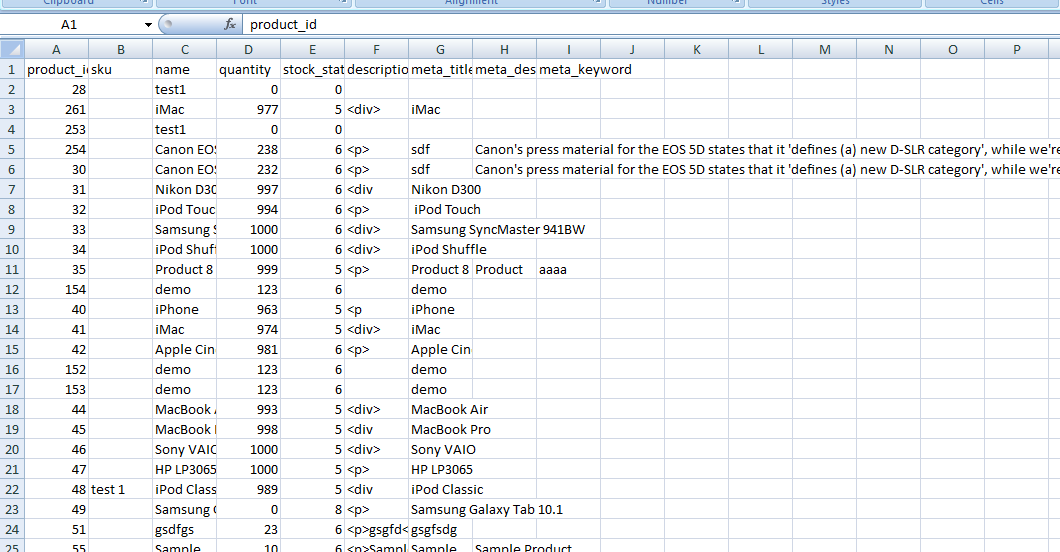Select the 'Sony VAIO' meta title cell
Image resolution: width=1060 pixels, height=552 pixels.
pyautogui.click(x=440, y=449)
